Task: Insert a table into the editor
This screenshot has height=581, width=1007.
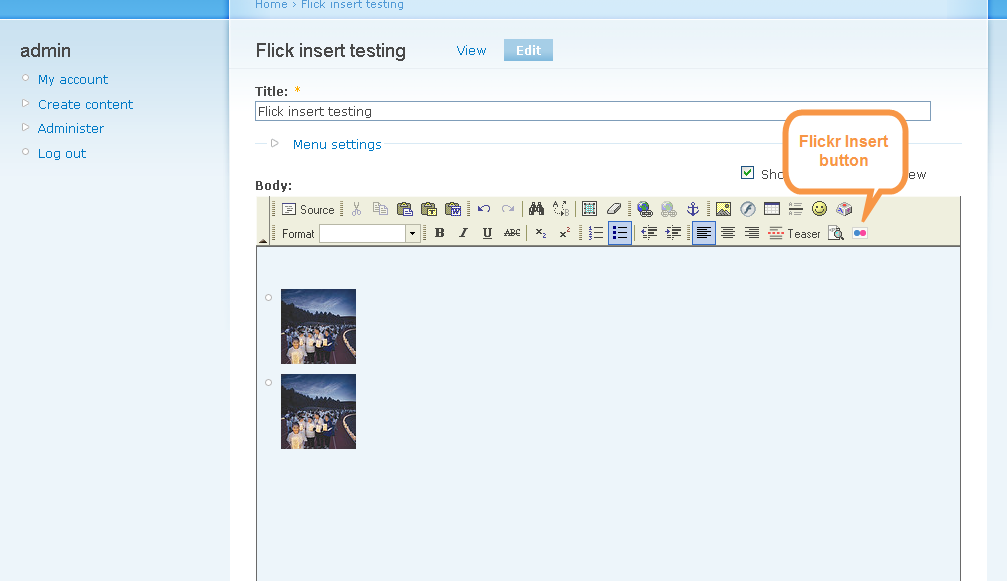Action: tap(771, 209)
